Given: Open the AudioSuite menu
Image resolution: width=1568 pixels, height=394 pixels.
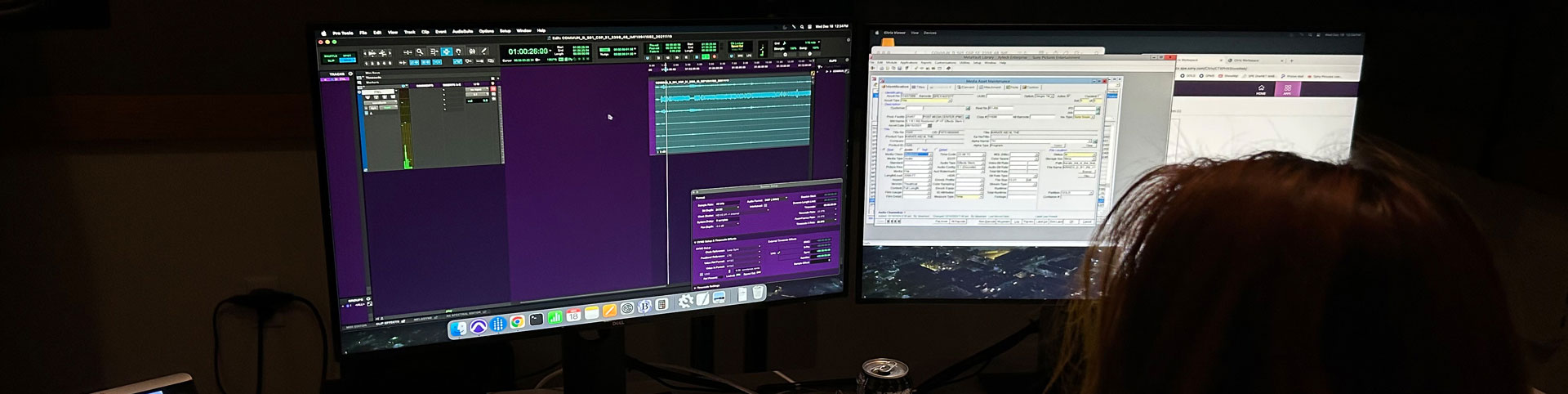Looking at the screenshot, I should pyautogui.click(x=463, y=31).
